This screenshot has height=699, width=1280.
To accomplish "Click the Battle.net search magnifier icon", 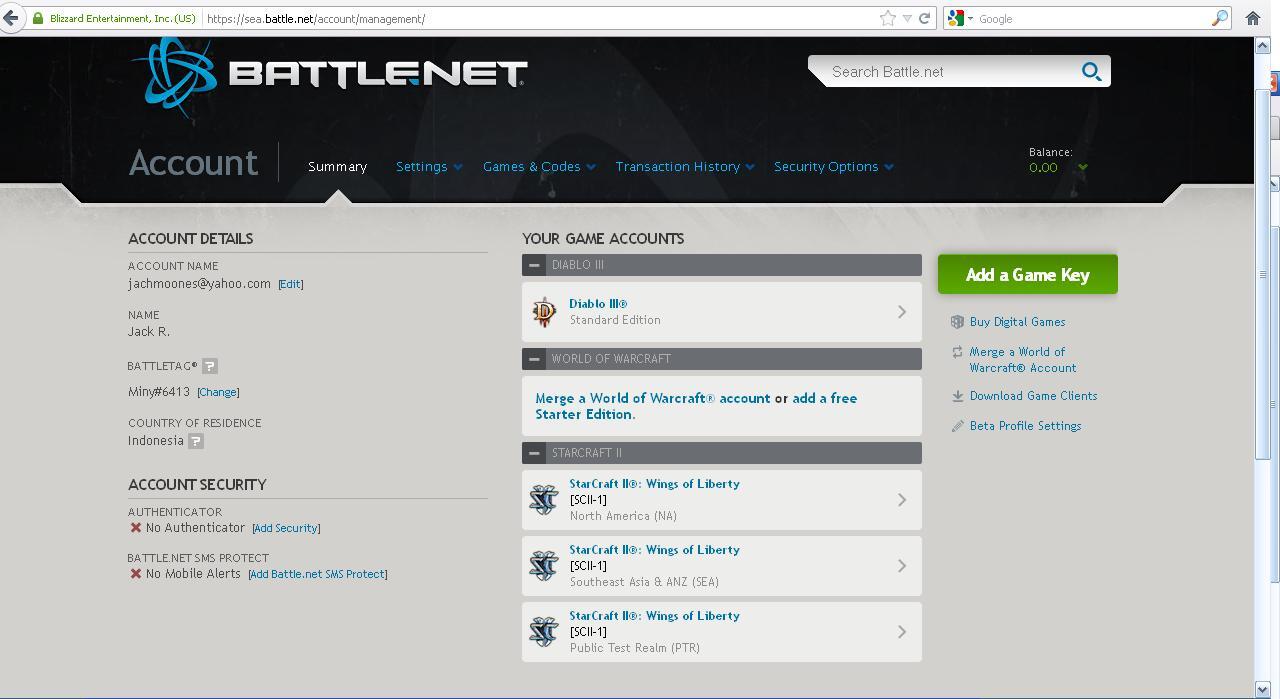I will [1091, 72].
